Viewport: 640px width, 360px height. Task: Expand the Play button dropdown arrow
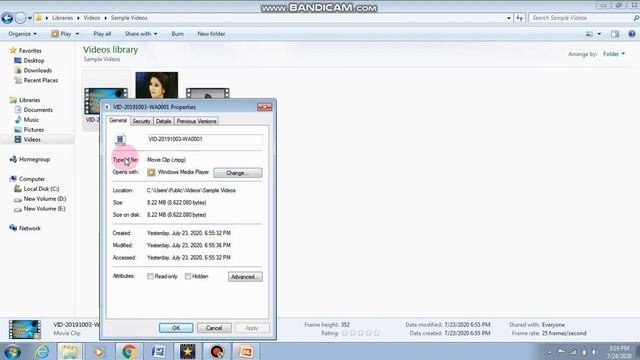(x=77, y=34)
